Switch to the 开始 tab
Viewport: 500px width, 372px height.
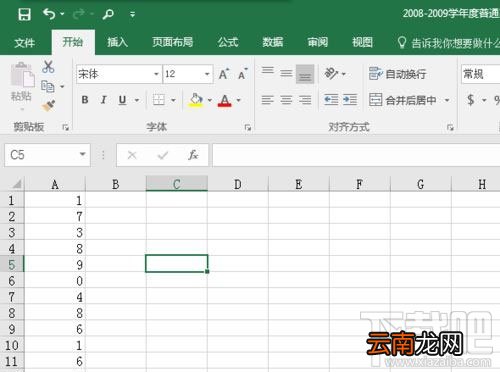tap(73, 42)
